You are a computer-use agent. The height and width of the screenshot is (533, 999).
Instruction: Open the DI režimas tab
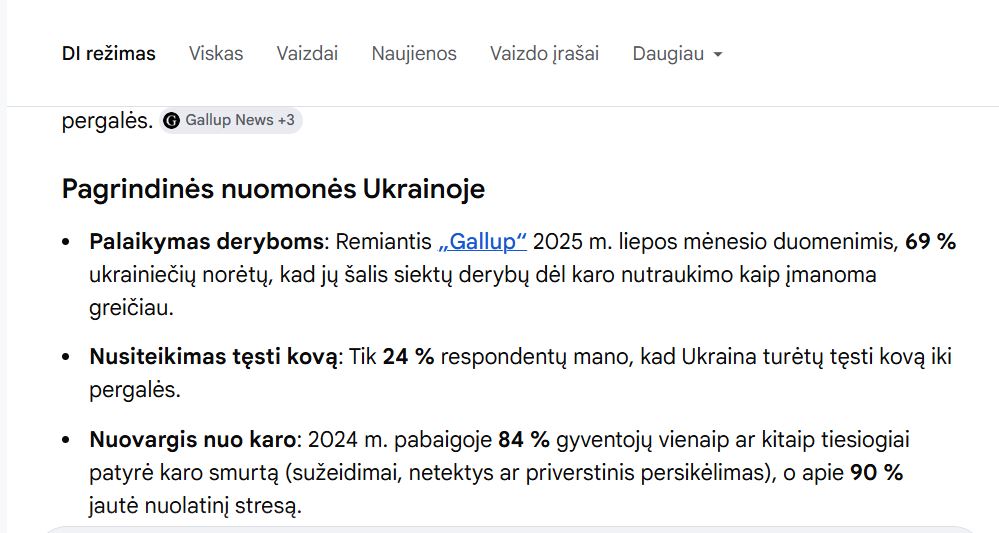tap(108, 54)
